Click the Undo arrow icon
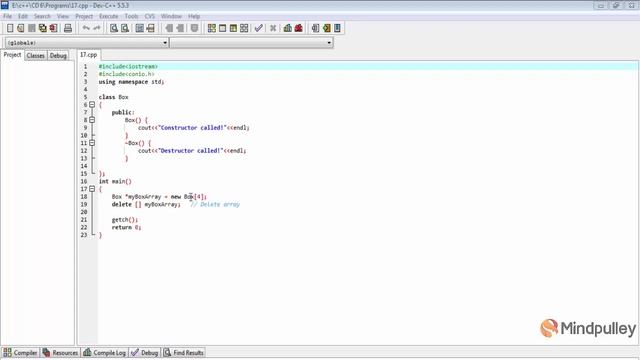 [86, 28]
